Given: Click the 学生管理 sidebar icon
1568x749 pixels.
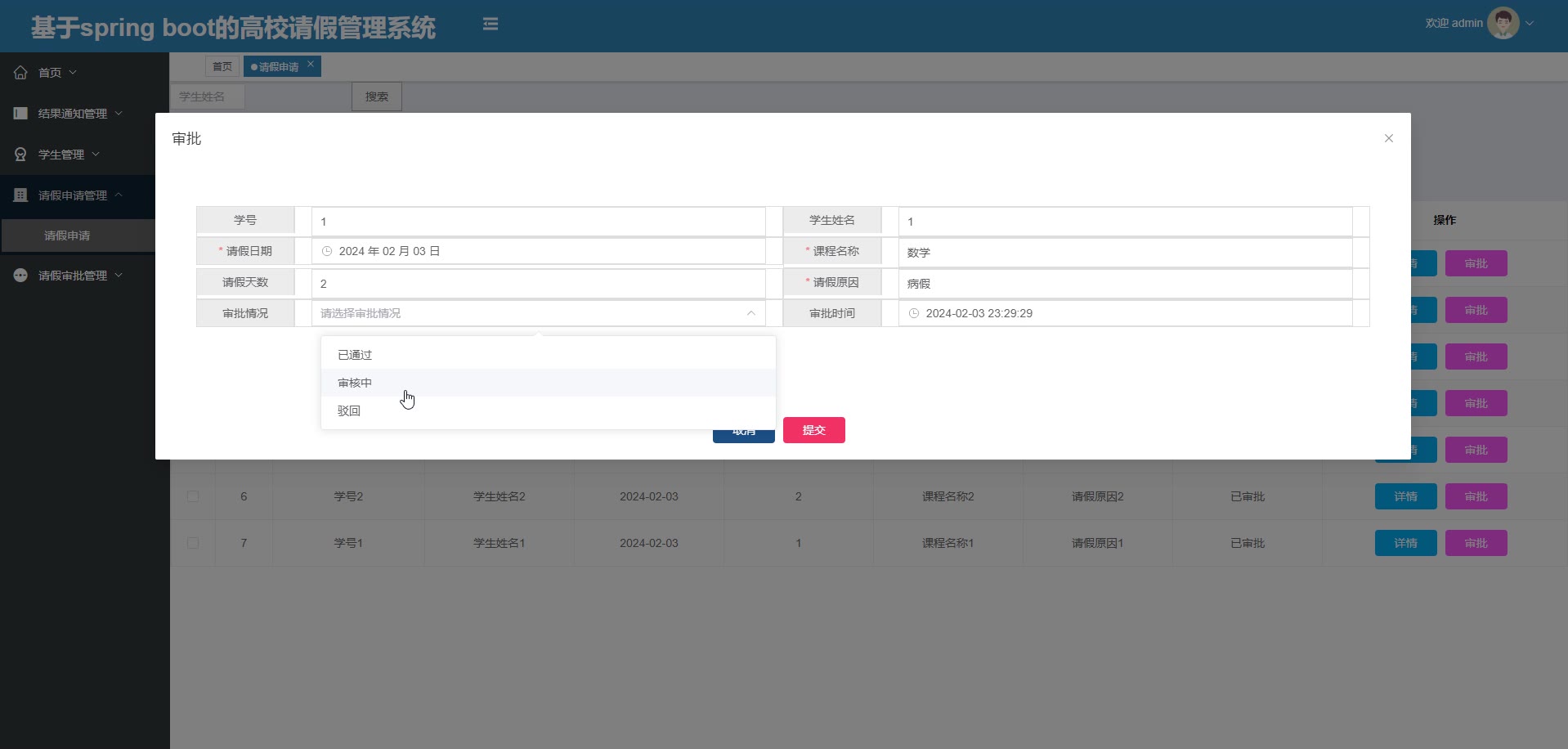Looking at the screenshot, I should 20,155.
